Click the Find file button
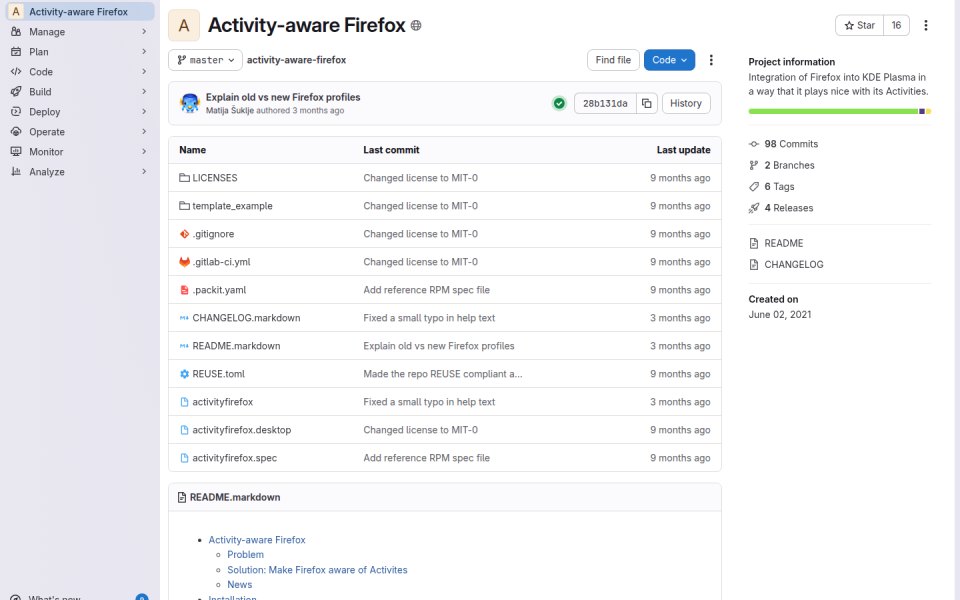Screen dimensions: 960x600 click(x=613, y=60)
